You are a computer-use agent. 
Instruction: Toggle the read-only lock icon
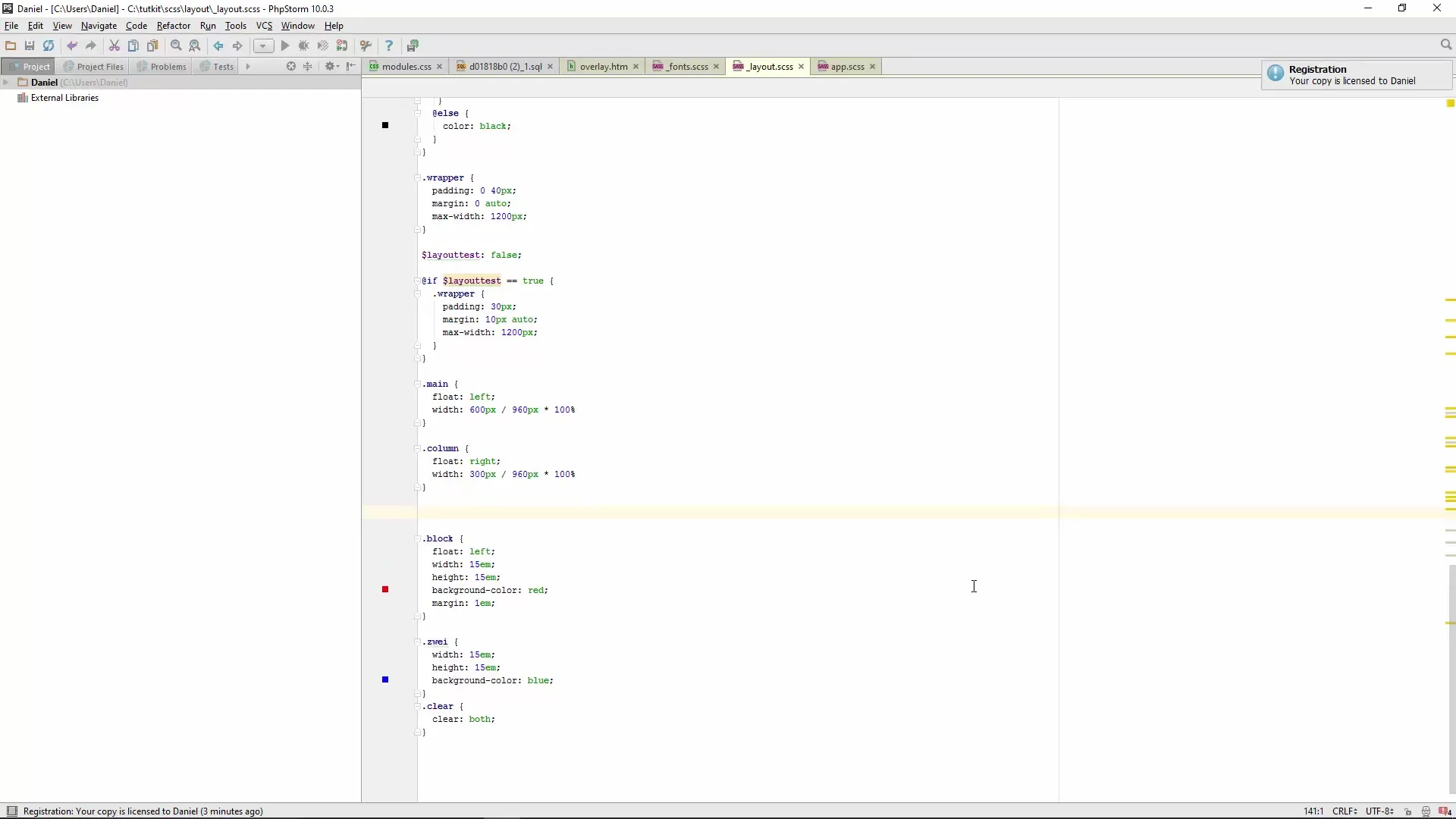pos(1408,811)
